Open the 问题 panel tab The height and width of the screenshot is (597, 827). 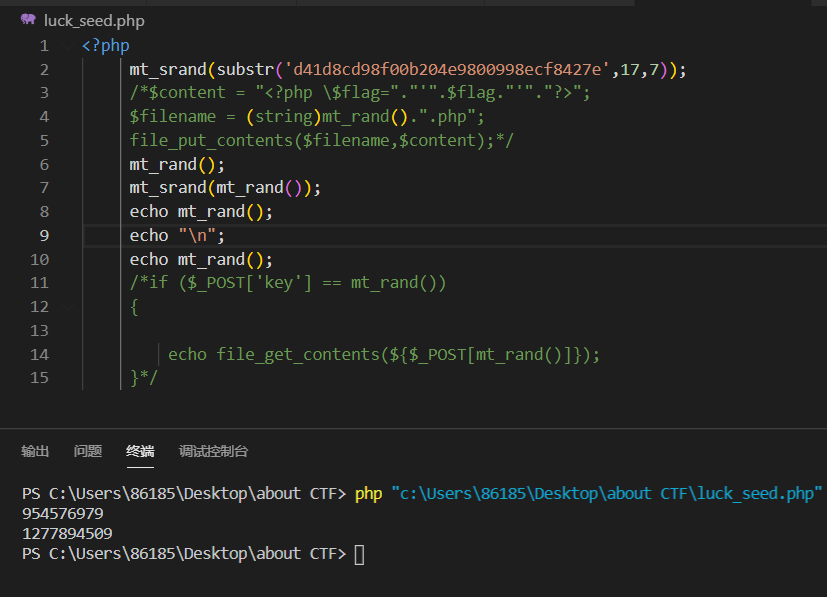88,451
